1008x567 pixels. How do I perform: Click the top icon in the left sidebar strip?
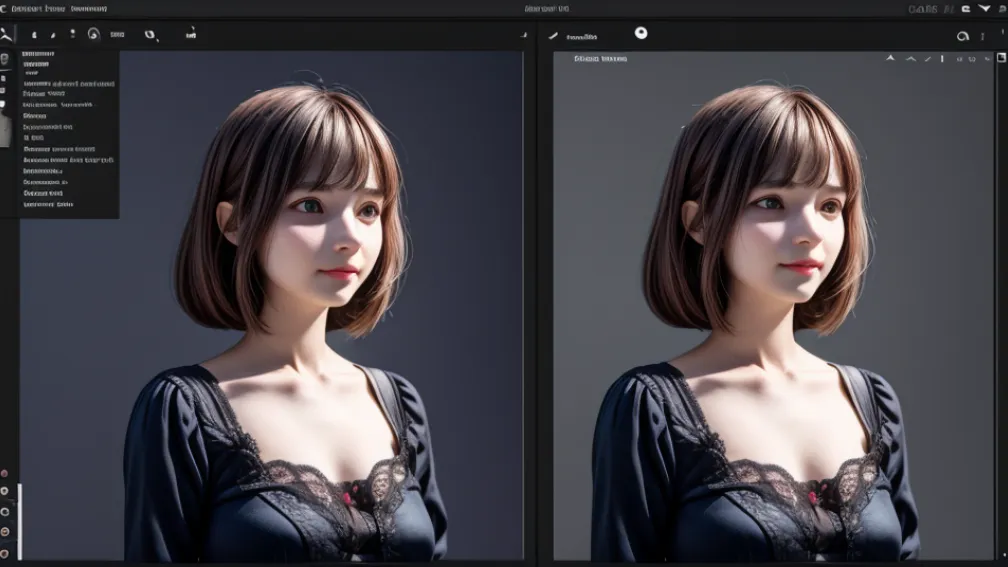[x=4, y=59]
